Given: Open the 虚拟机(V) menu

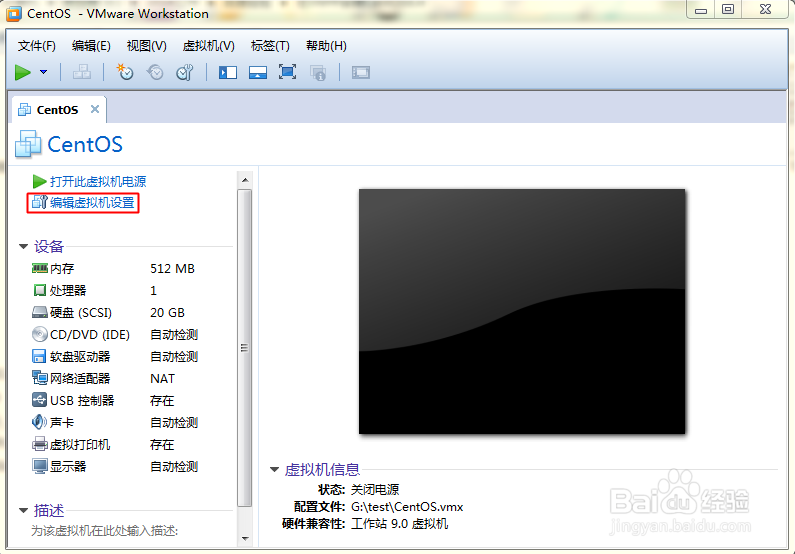Looking at the screenshot, I should point(208,46).
